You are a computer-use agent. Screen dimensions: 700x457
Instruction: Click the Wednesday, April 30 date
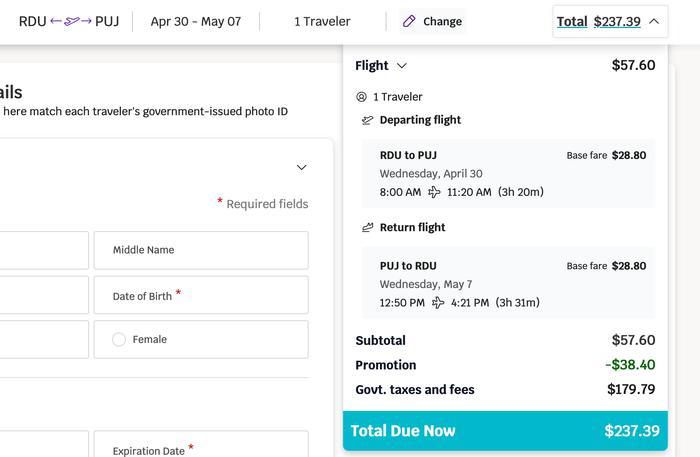[431, 174]
